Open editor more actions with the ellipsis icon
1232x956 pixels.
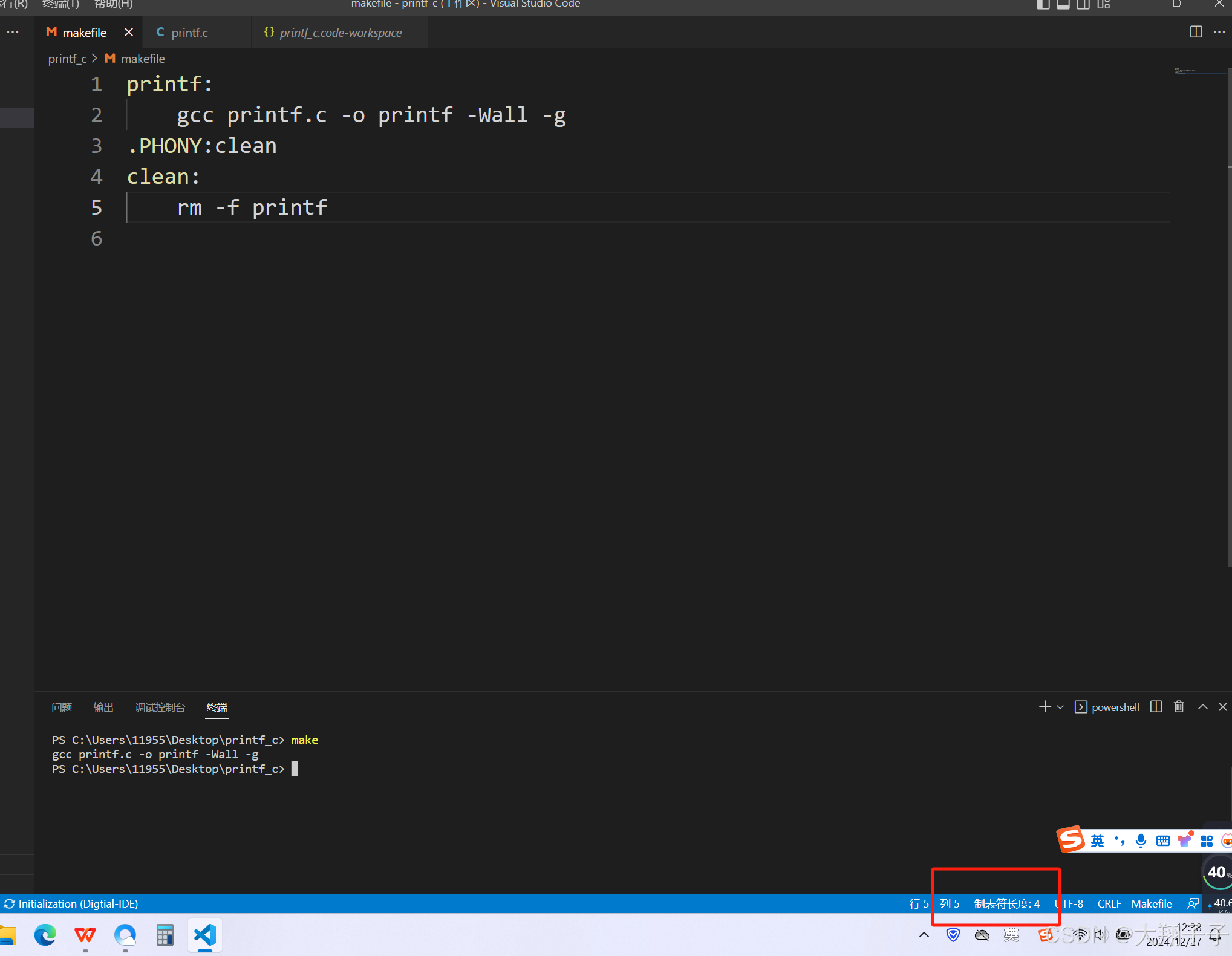click(x=1219, y=32)
